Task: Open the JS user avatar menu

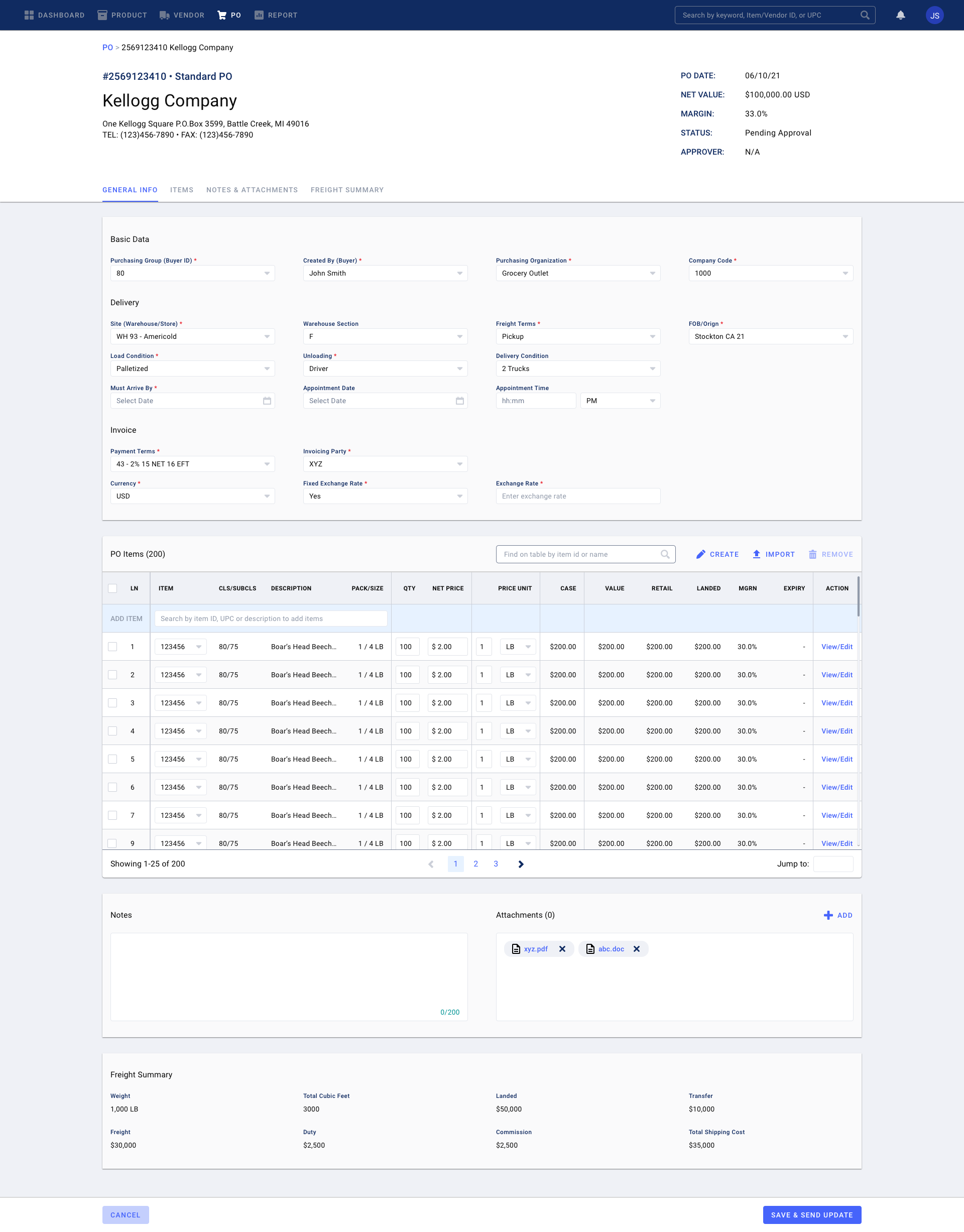Action: (935, 15)
